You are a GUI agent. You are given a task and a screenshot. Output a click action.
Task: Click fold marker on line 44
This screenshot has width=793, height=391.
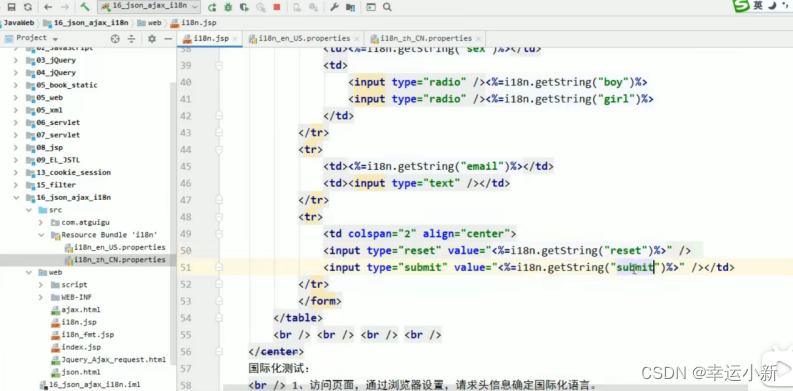point(219,149)
